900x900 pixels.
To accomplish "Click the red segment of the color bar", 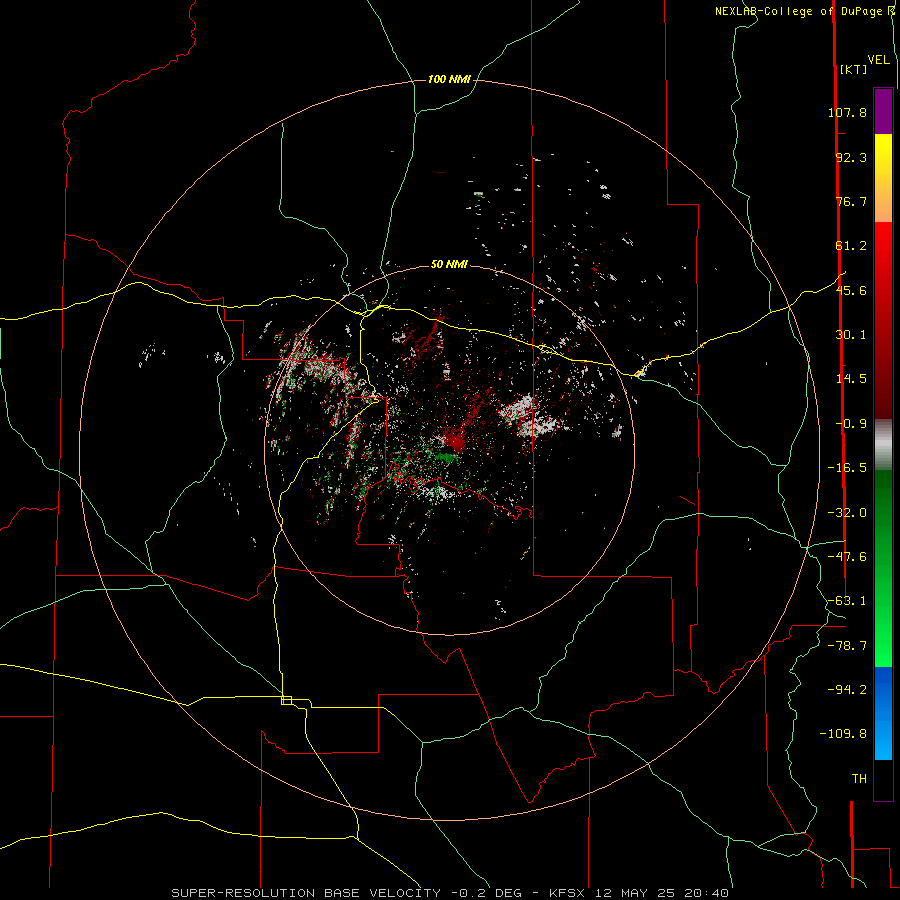I will [883, 320].
